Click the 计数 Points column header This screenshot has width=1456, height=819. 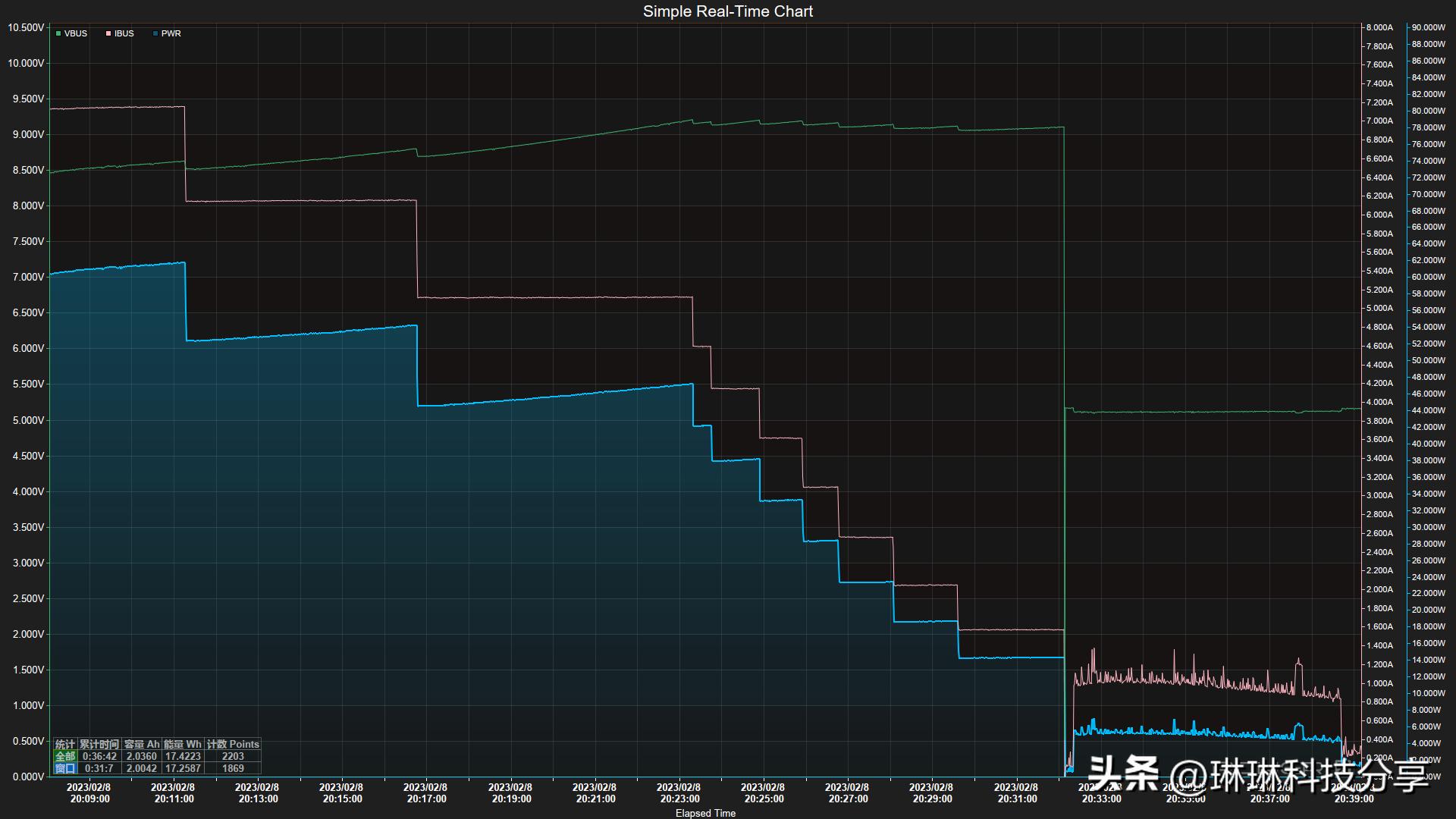[233, 744]
